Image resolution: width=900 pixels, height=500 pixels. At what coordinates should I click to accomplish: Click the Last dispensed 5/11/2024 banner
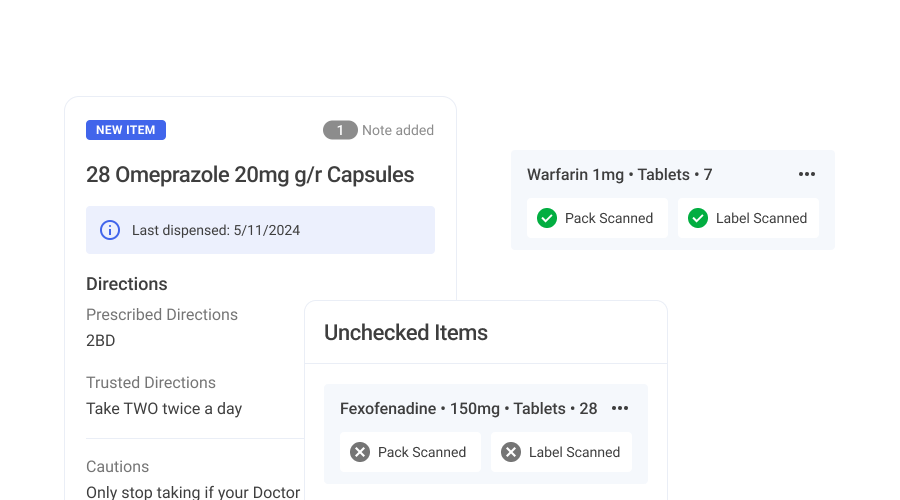pyautogui.click(x=261, y=230)
